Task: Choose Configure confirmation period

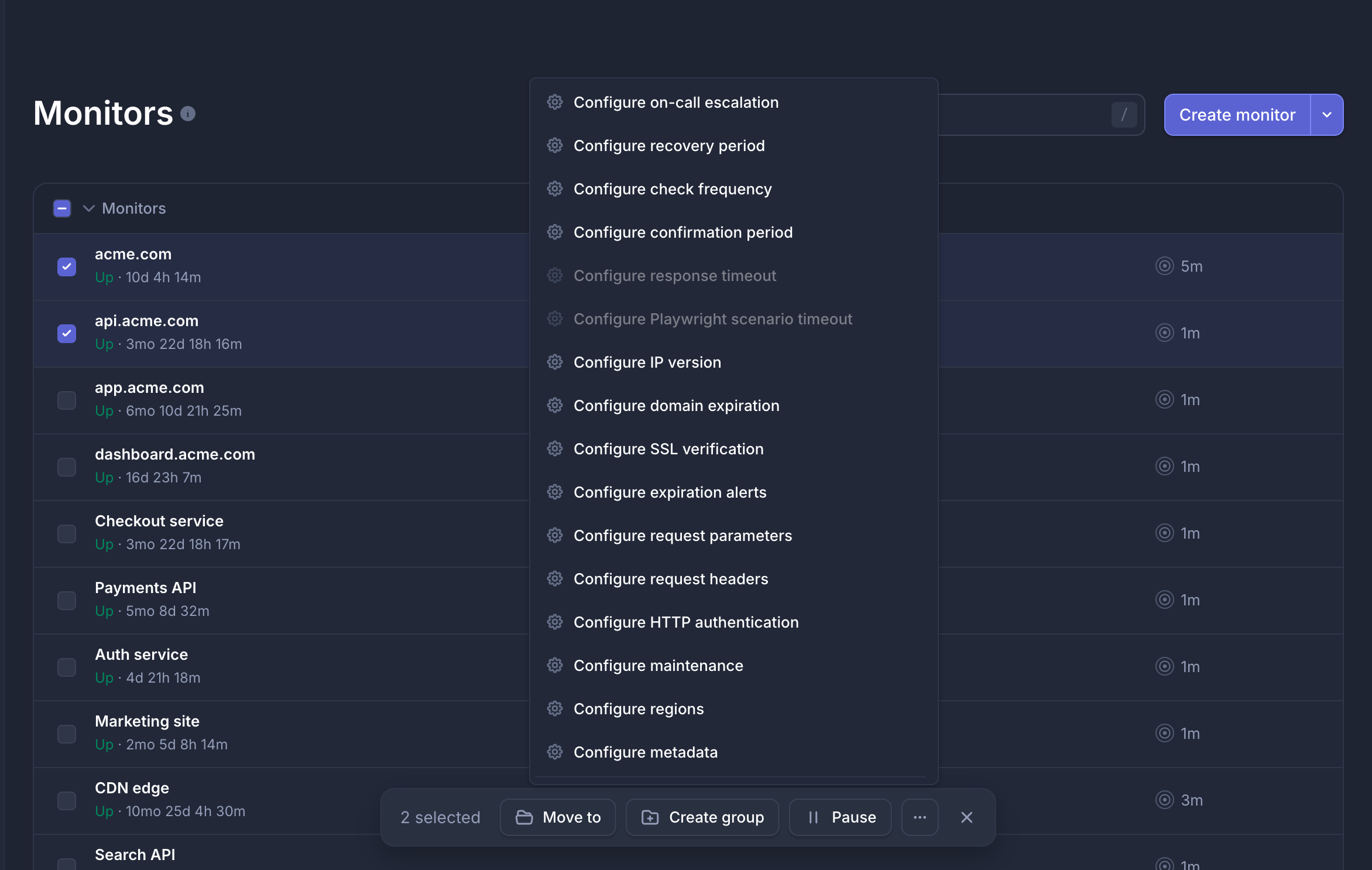Action: coord(733,232)
